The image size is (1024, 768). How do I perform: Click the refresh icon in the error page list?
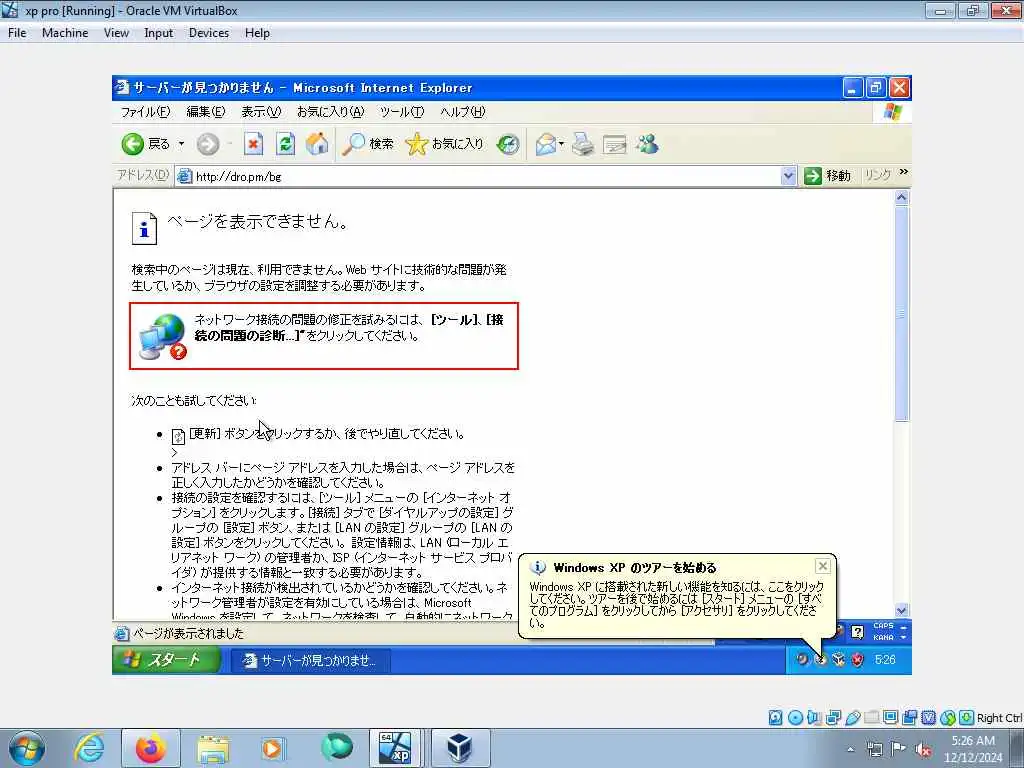click(178, 436)
